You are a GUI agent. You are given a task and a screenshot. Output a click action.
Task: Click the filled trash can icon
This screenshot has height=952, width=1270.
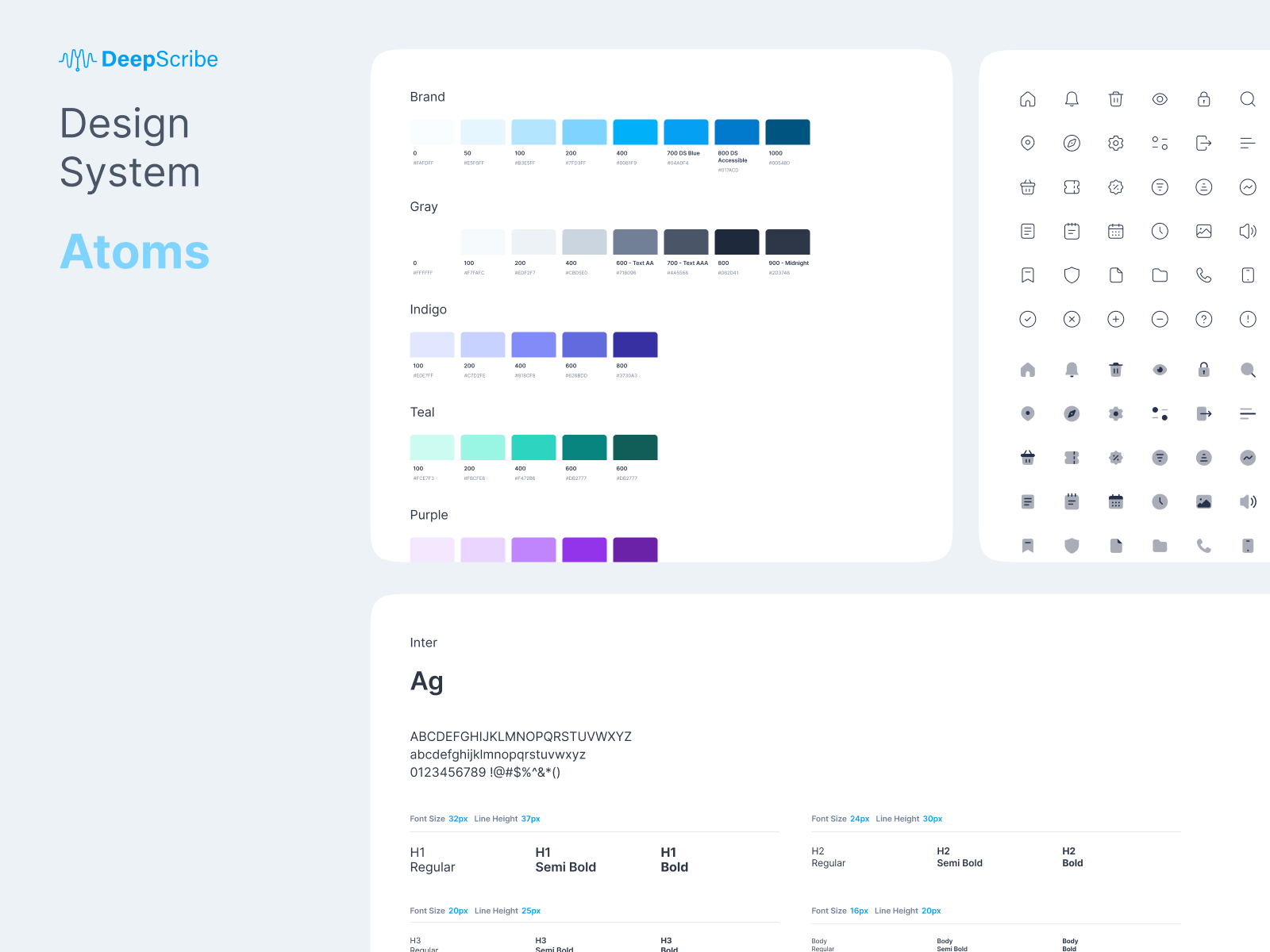[1116, 370]
